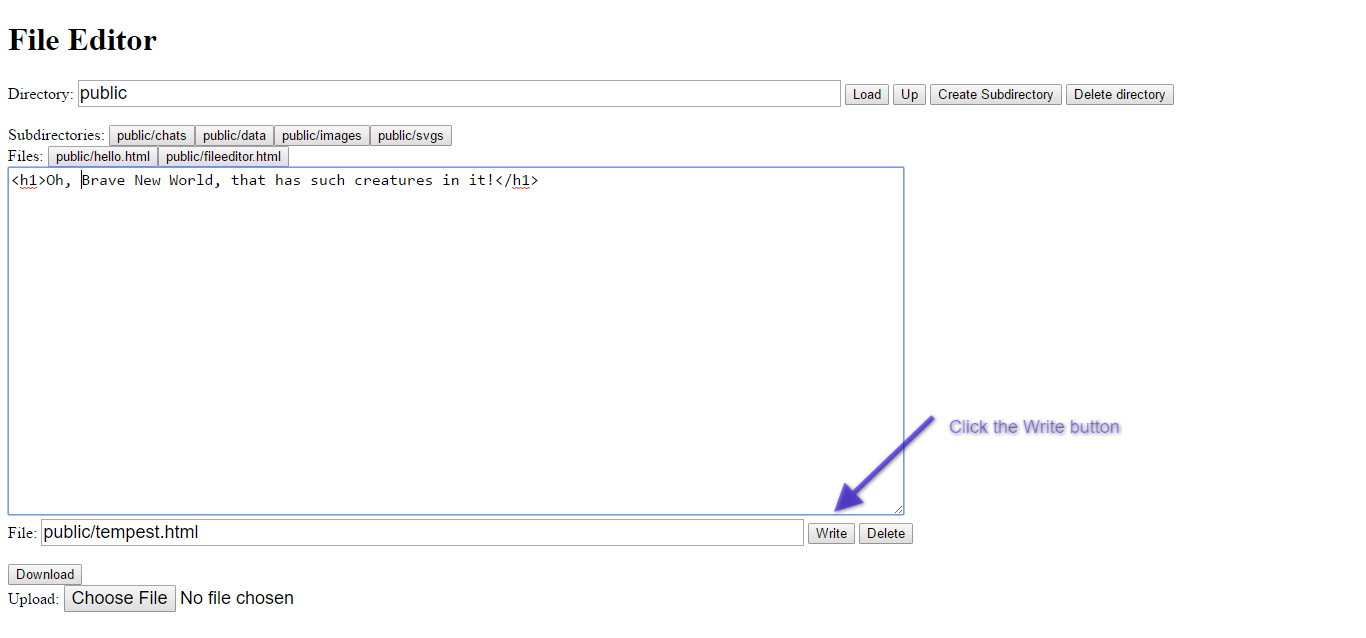Click the Delete button beside Write

[x=885, y=533]
